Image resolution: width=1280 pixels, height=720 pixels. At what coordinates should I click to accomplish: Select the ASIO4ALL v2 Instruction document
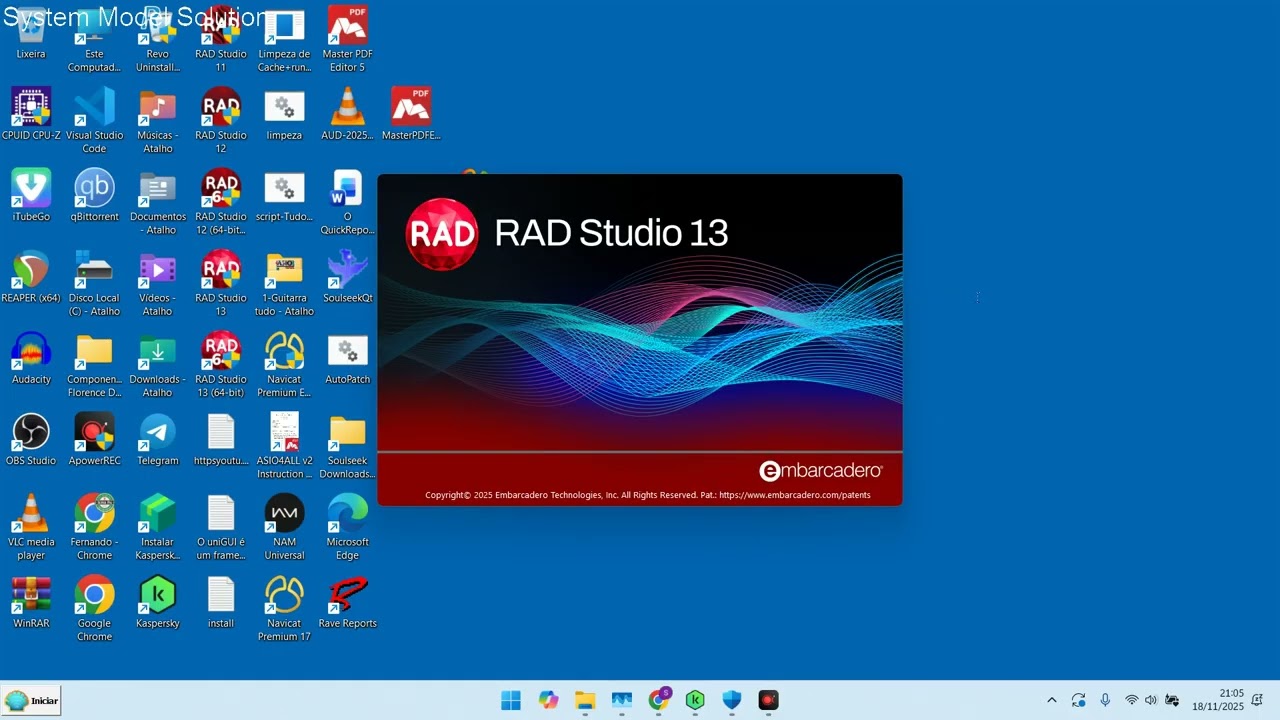click(284, 445)
